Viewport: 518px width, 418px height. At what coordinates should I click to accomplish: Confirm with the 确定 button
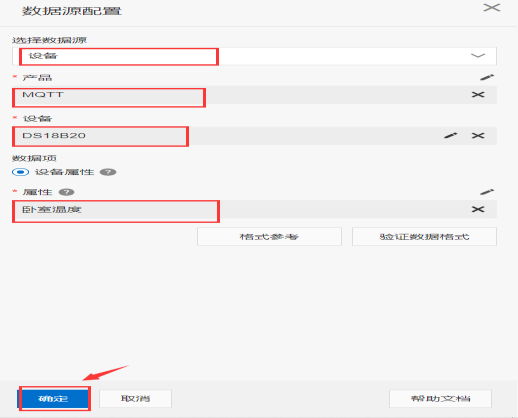pos(54,399)
